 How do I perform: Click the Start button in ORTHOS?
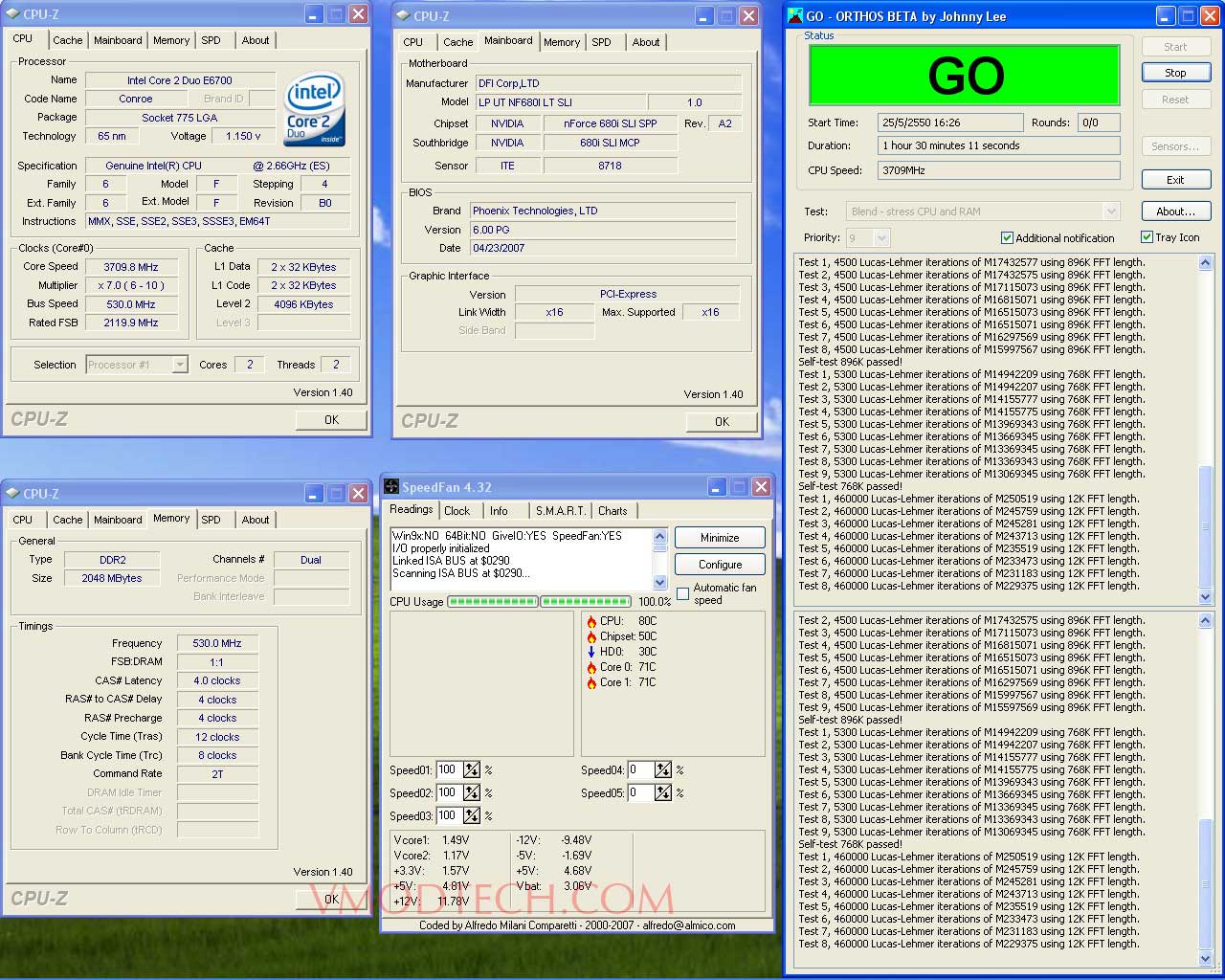1175,47
